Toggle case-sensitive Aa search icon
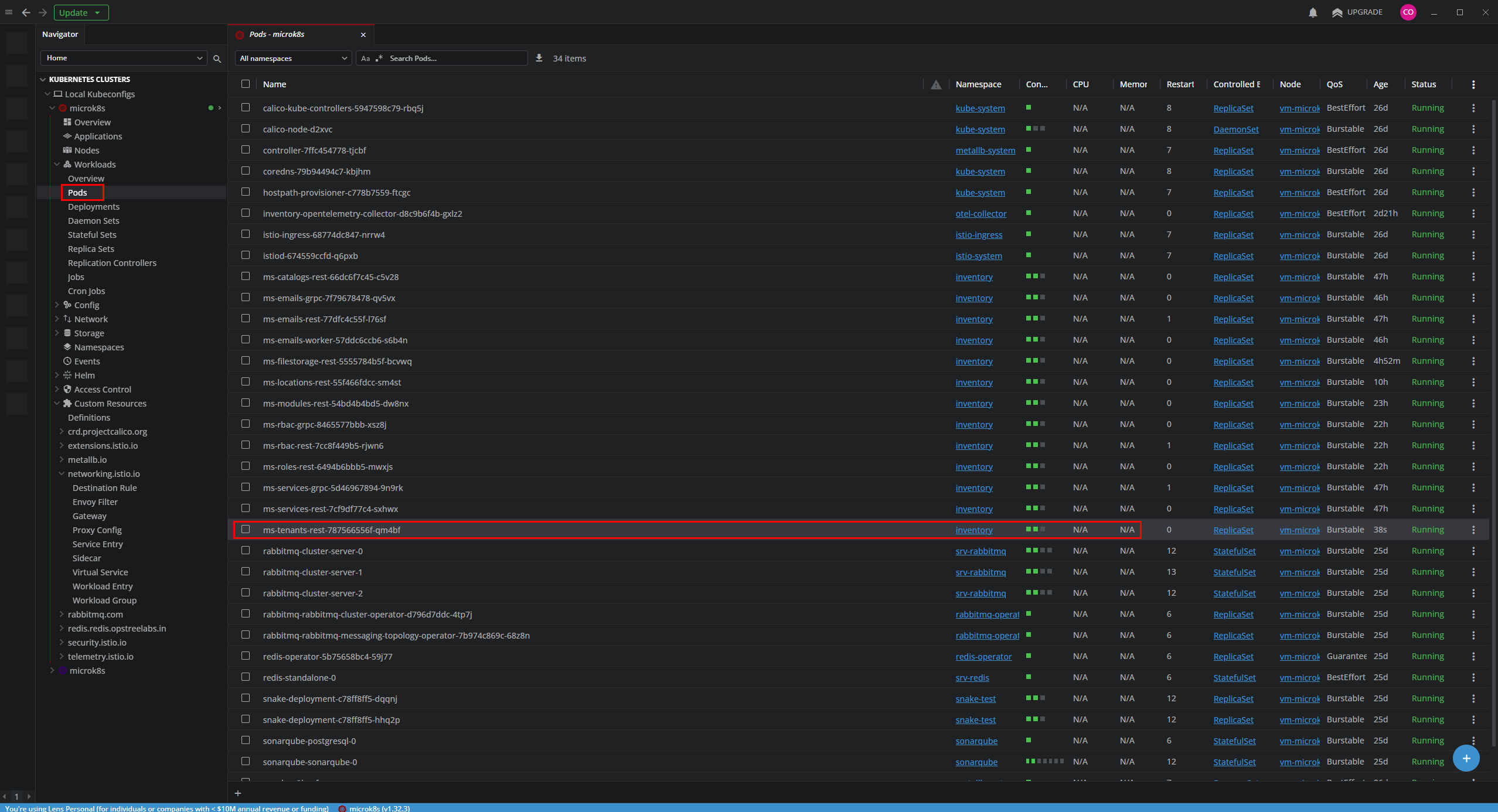The width and height of the screenshot is (1498, 812). point(366,59)
